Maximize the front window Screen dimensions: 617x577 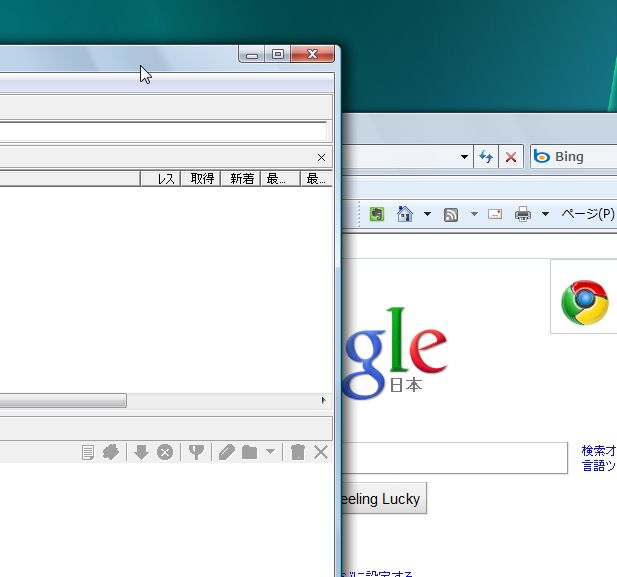278,54
